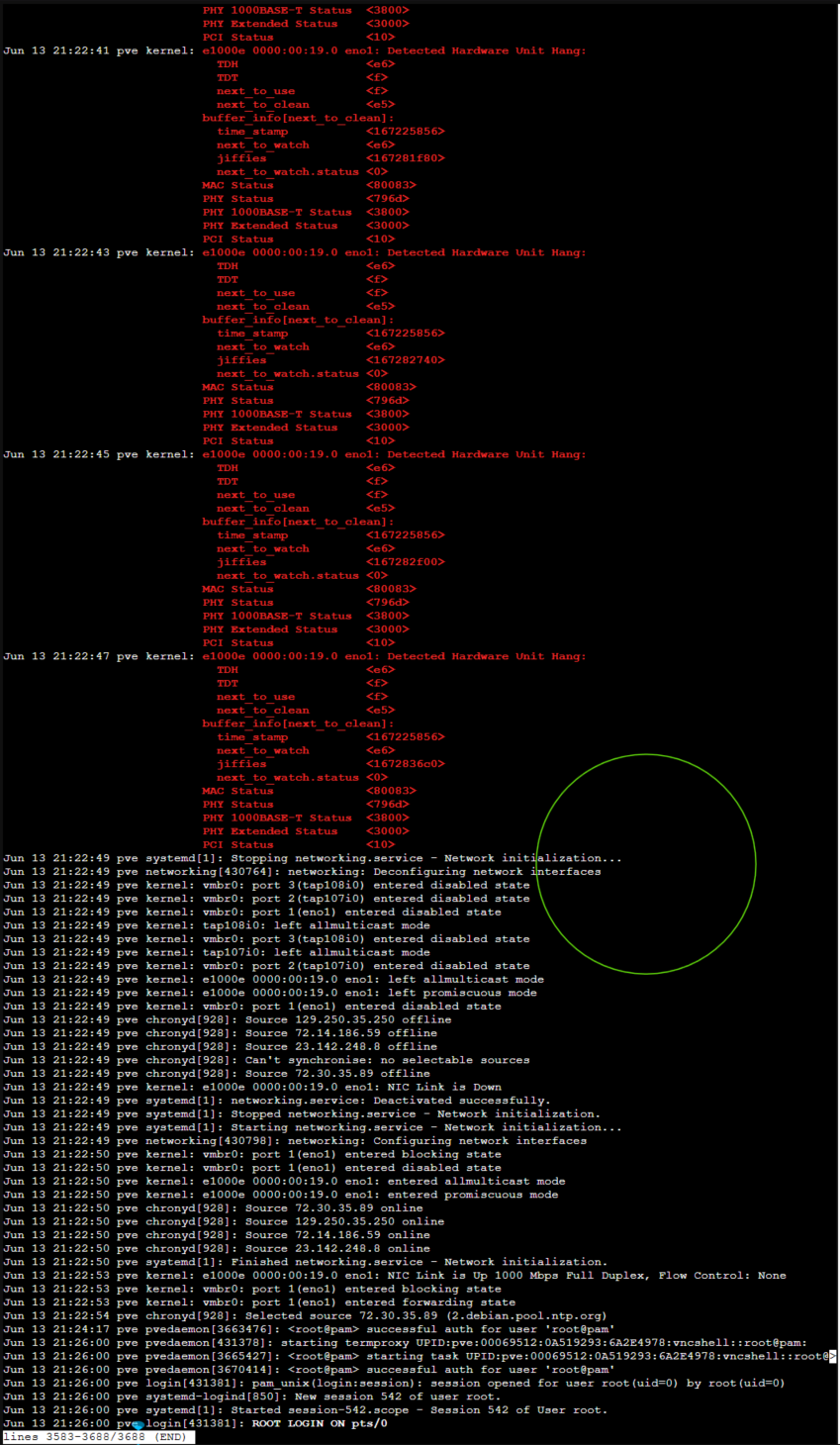Click the 'Source 129.250.35.250 offline' chronyd line
Screen dimensions: 840x1445
tap(228, 1019)
